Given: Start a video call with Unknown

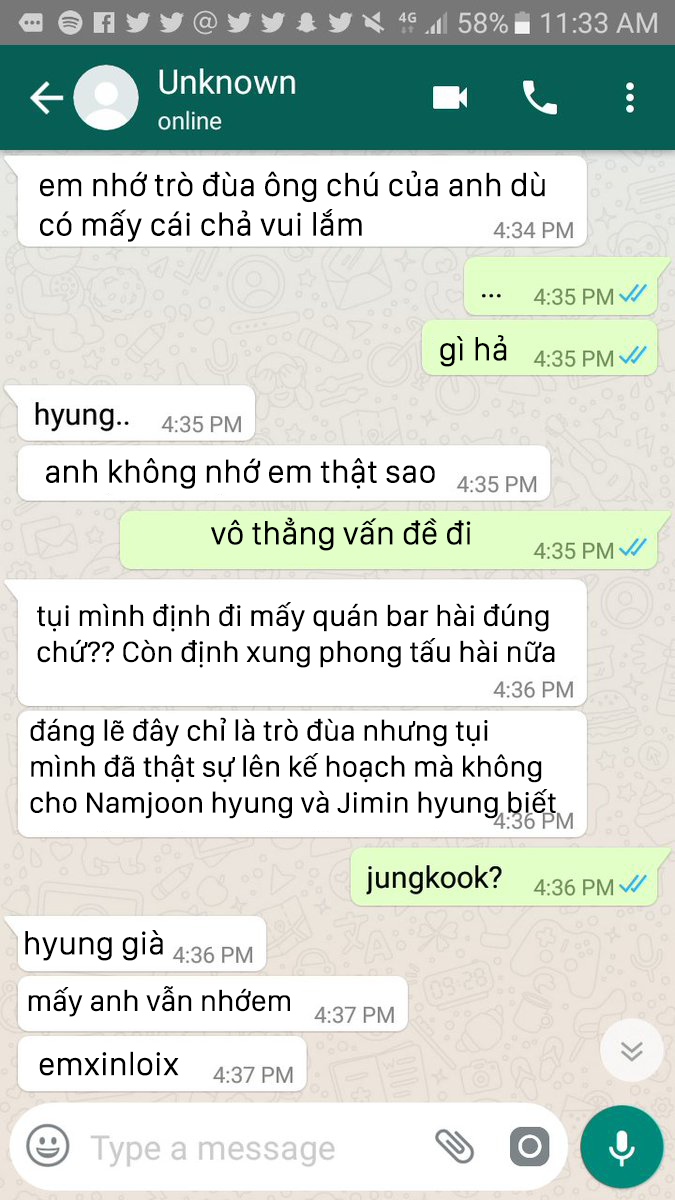Looking at the screenshot, I should (x=450, y=97).
